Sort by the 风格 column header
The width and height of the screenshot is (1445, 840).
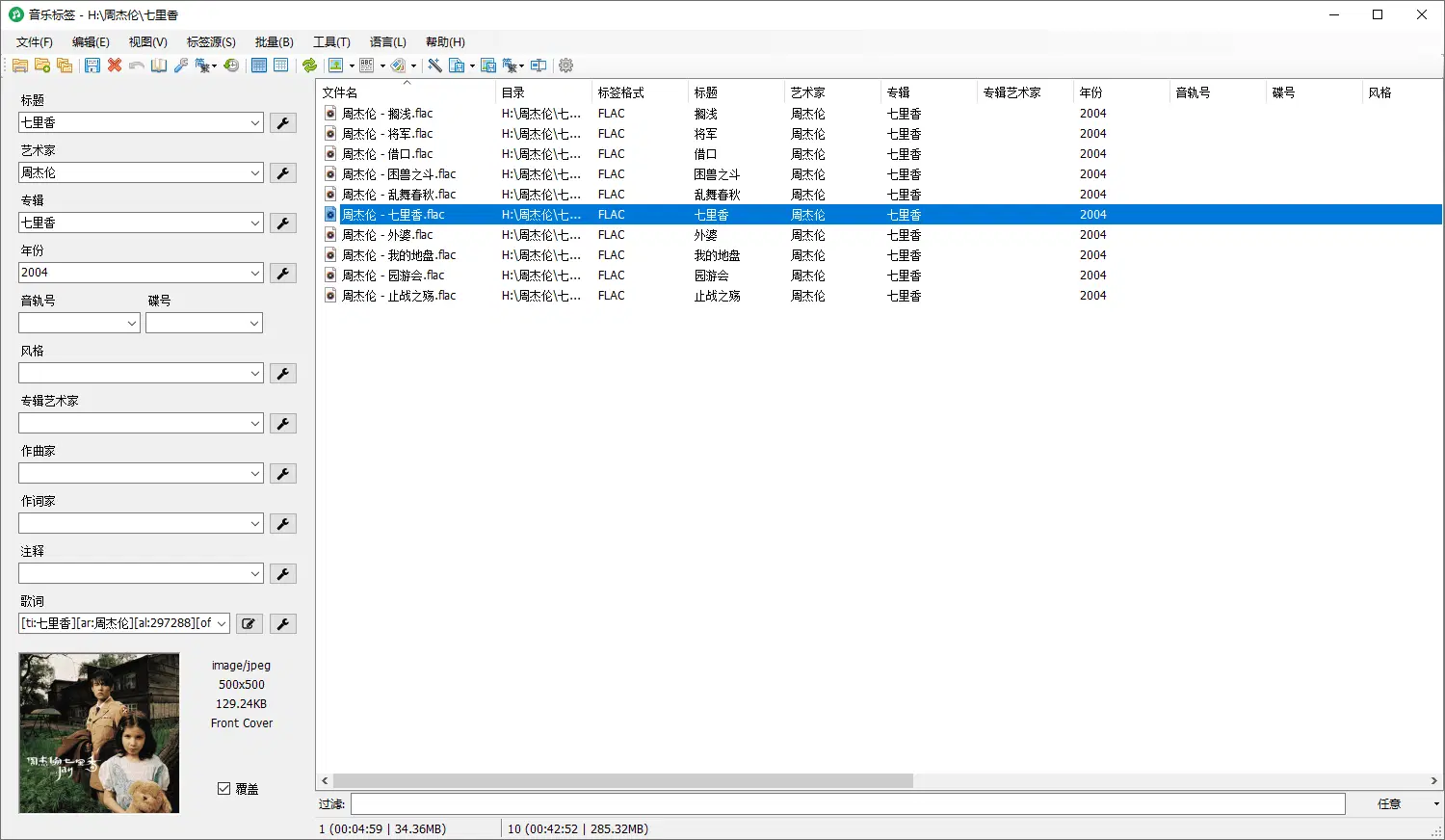[x=1402, y=92]
